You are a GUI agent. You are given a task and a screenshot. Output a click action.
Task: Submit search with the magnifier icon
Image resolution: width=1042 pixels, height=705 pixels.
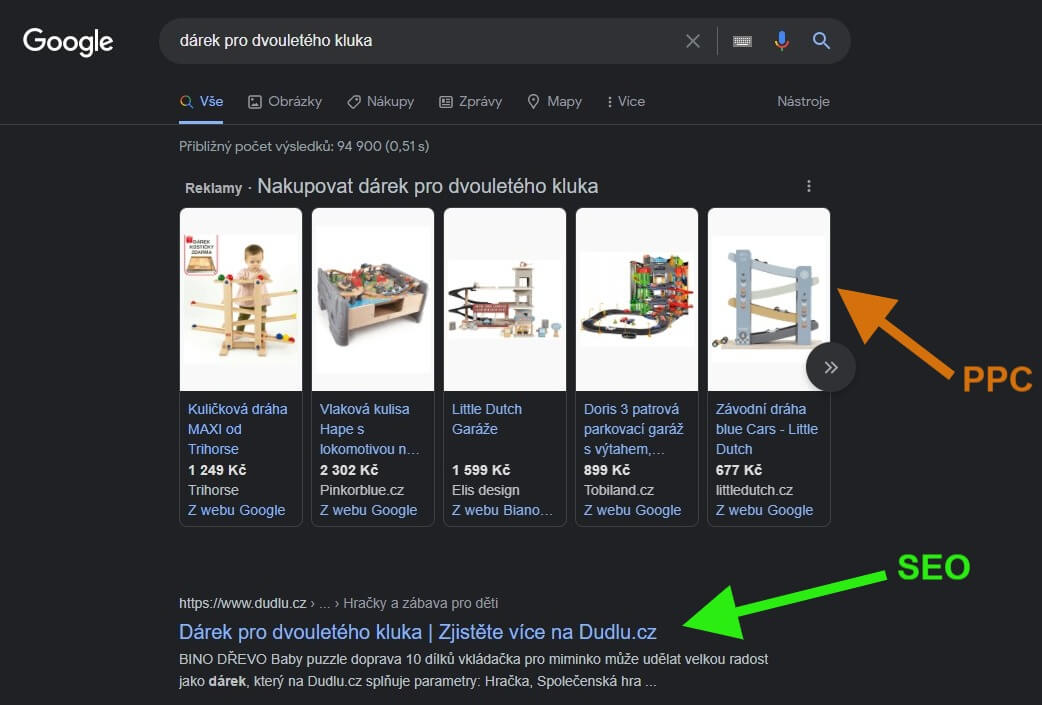[821, 41]
